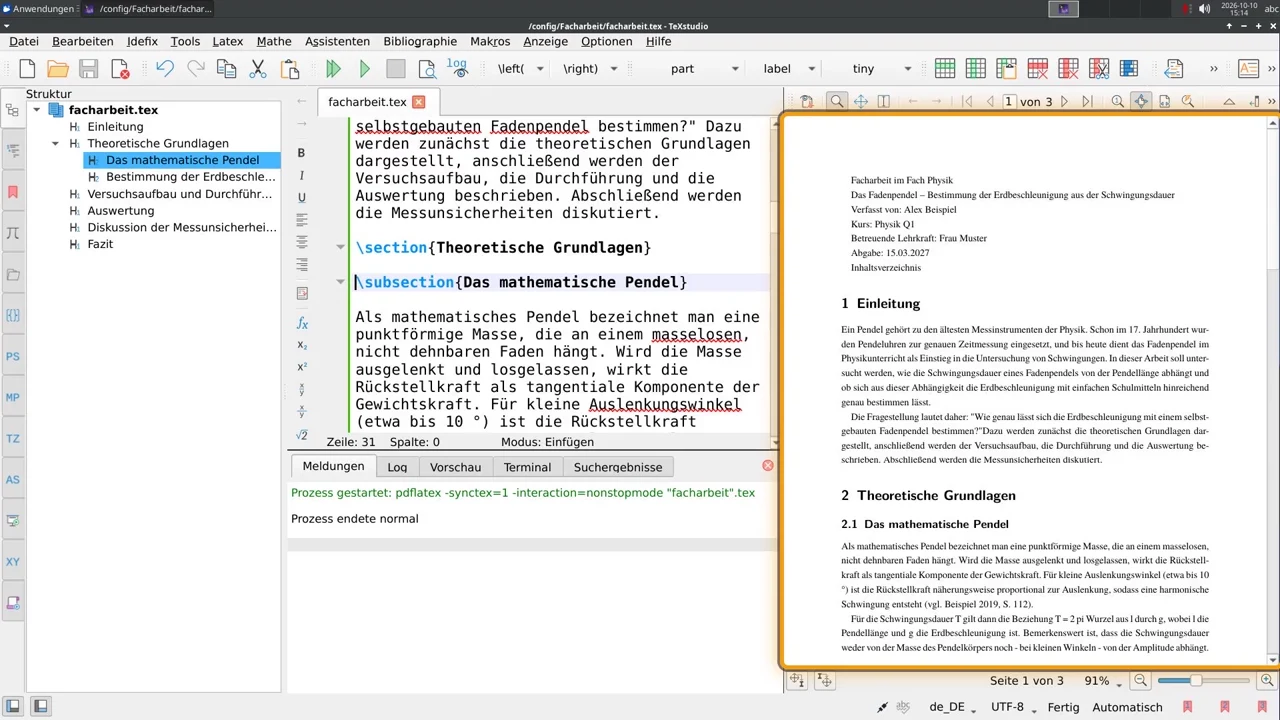Select the Fazit section in the structure
Screen dimensions: 1280x720
(x=100, y=244)
